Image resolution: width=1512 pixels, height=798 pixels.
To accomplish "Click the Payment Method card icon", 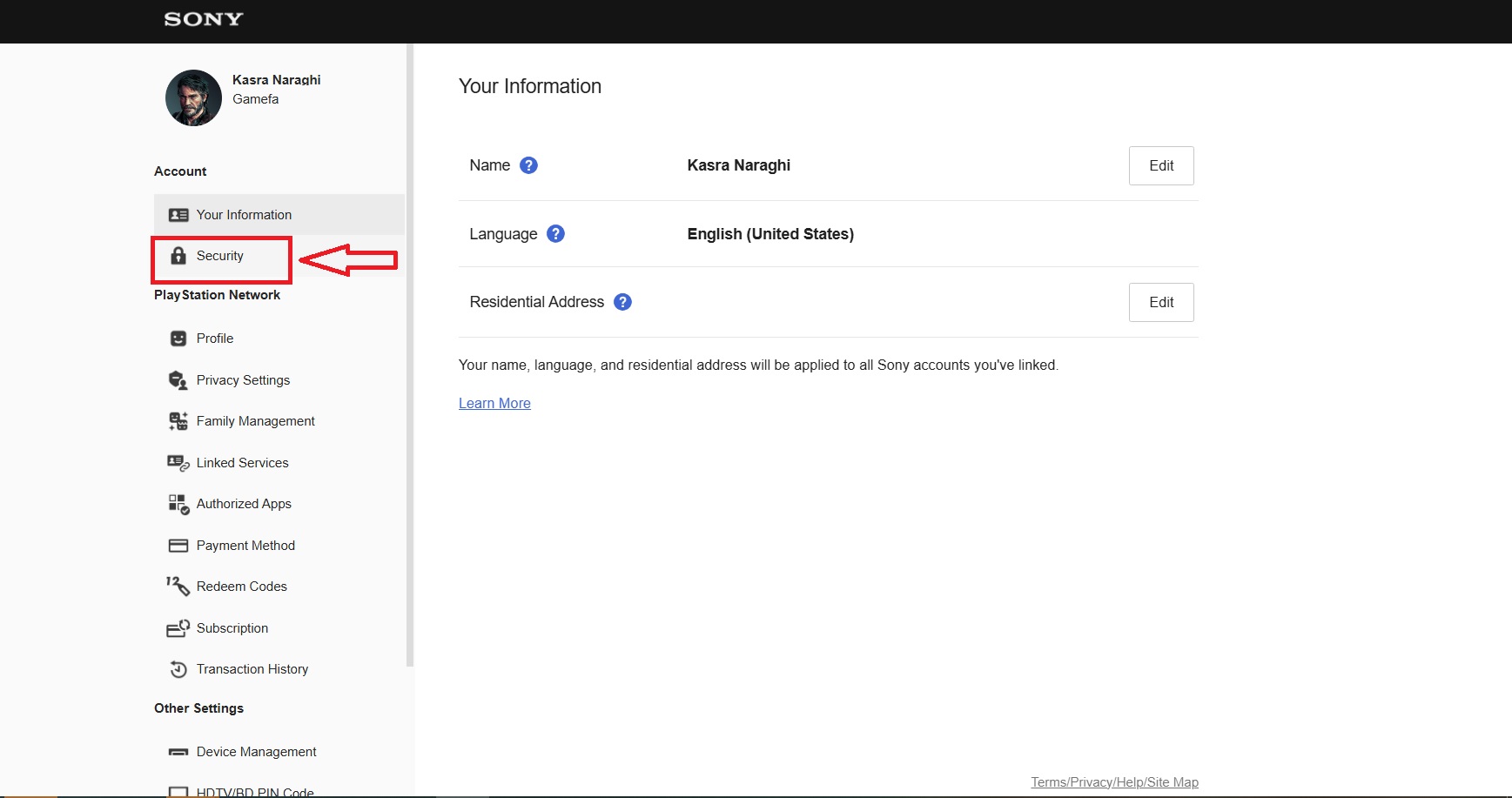I will coord(178,546).
